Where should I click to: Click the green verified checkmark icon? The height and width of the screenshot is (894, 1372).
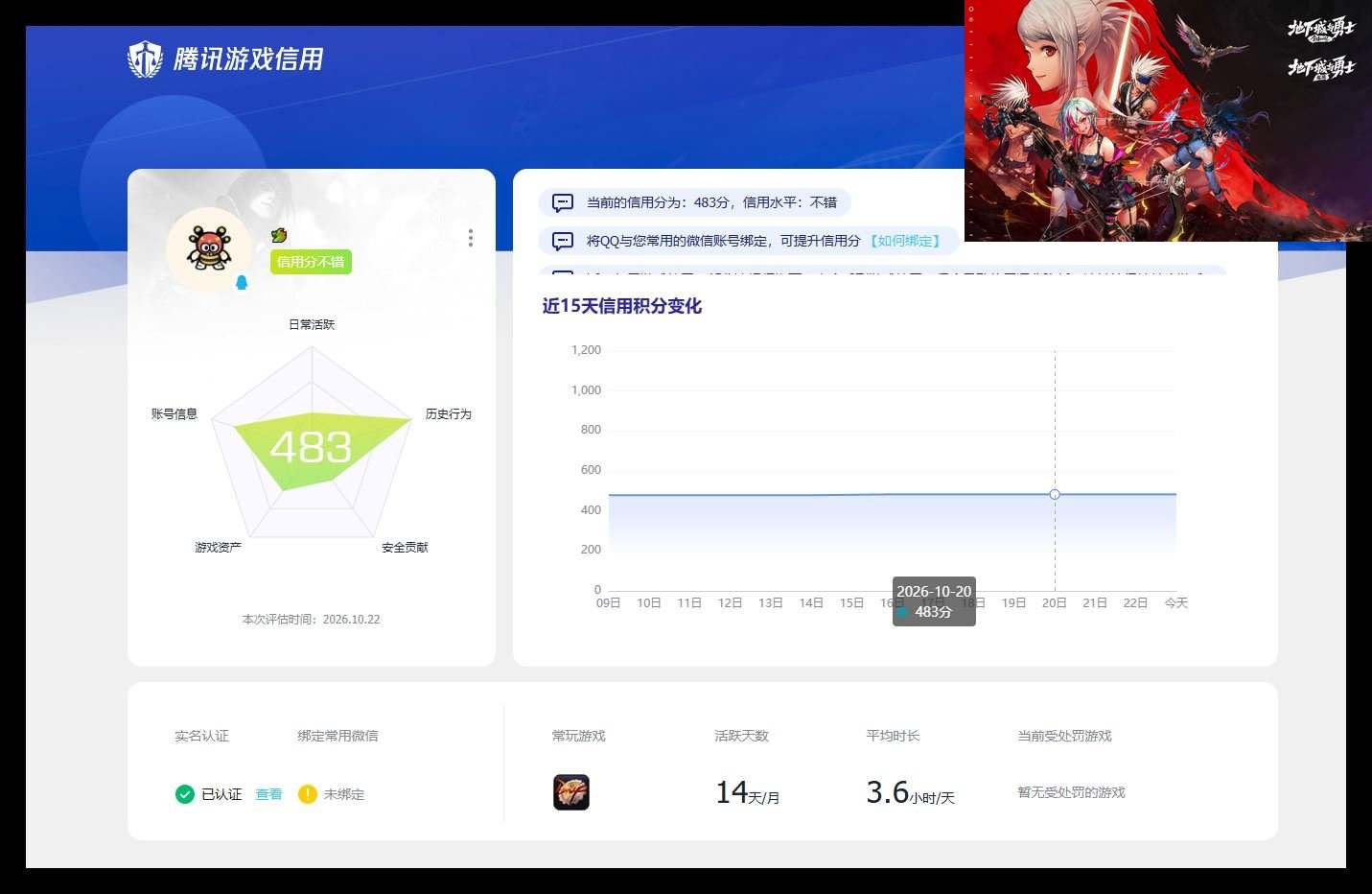tap(185, 794)
